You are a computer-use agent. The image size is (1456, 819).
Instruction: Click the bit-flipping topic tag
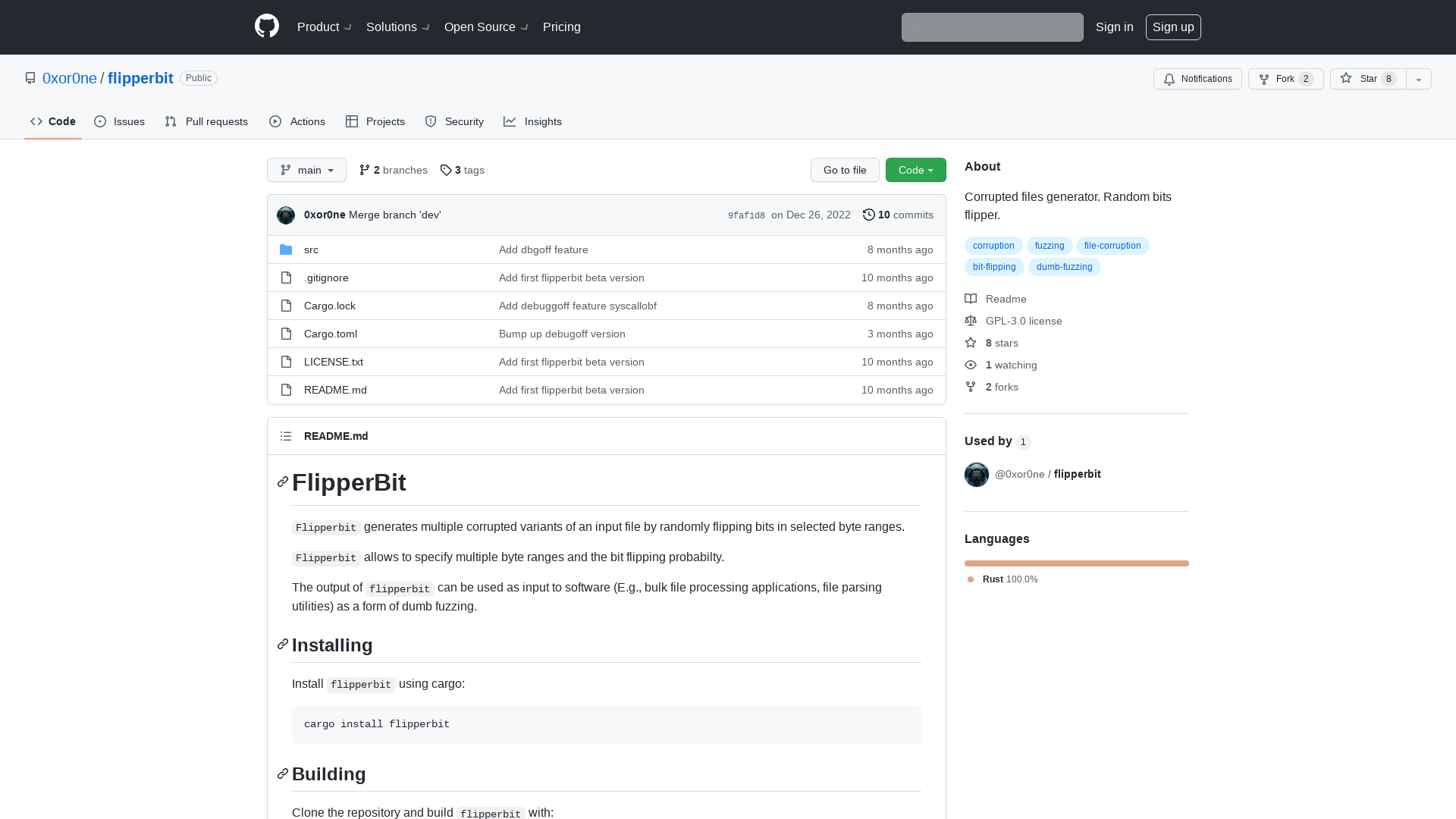(x=994, y=266)
